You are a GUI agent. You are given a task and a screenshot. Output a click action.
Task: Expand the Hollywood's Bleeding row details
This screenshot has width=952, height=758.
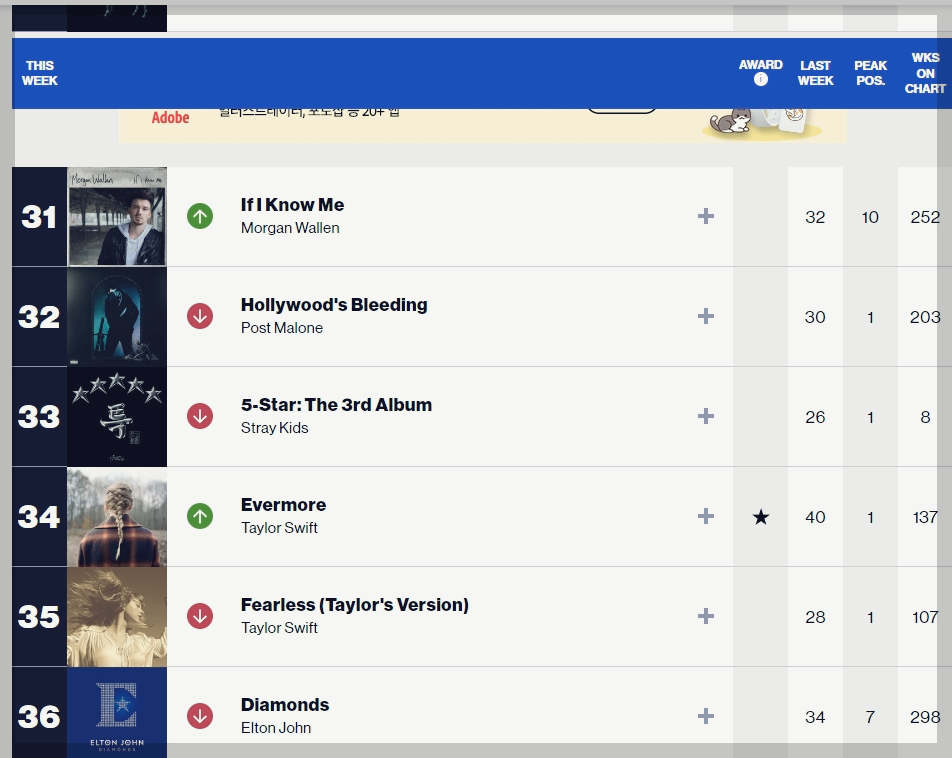pos(706,316)
